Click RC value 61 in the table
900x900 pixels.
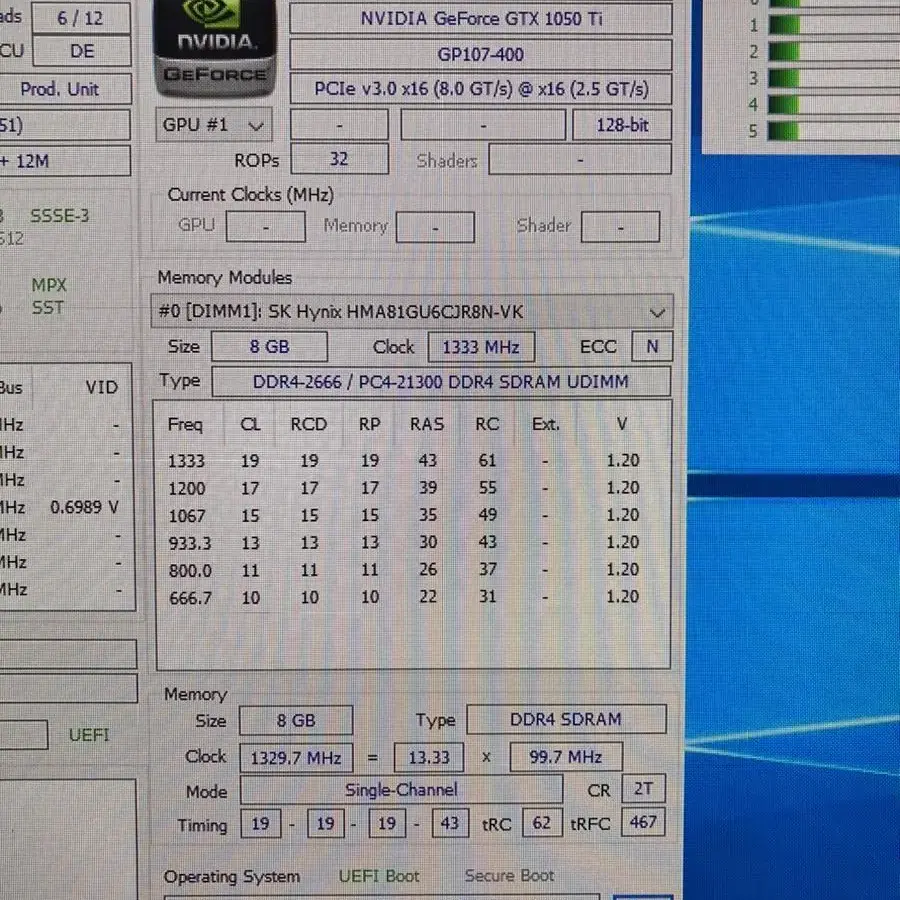tap(487, 460)
